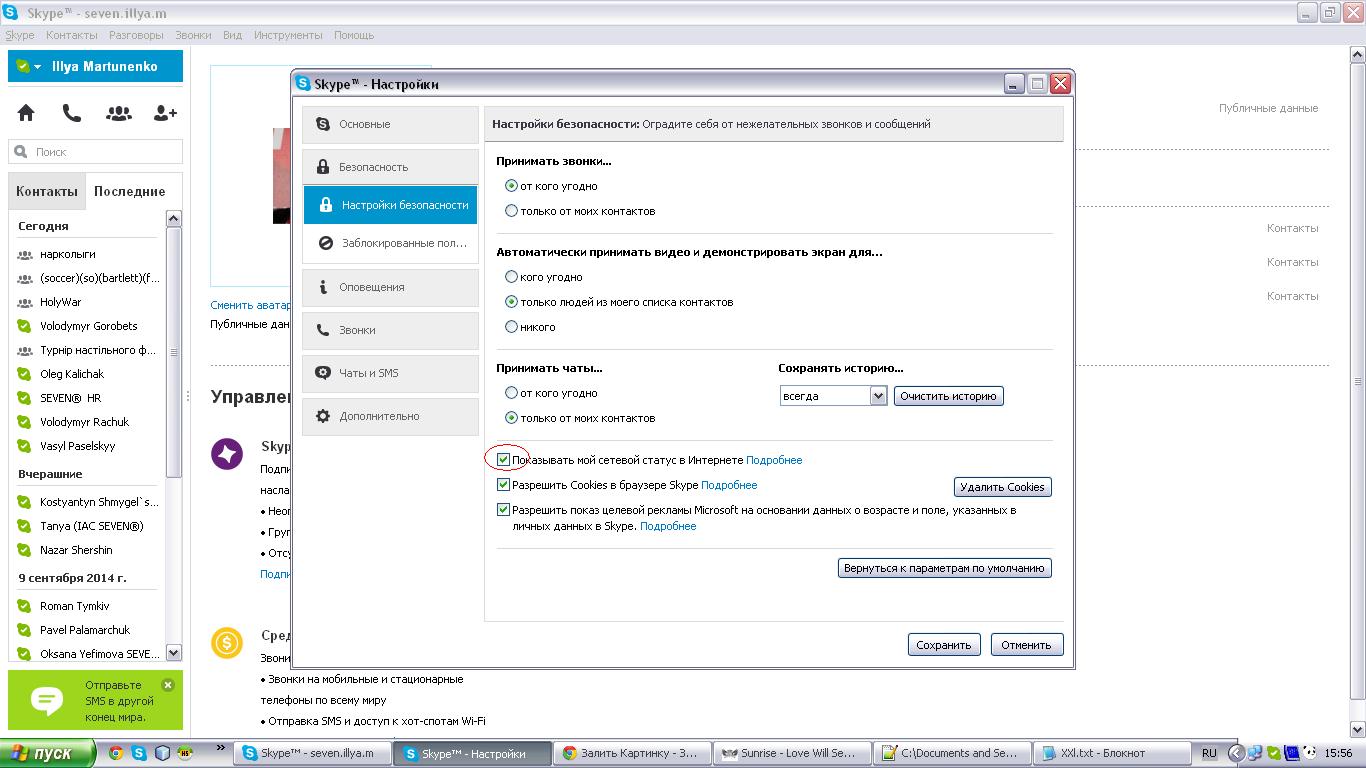
Task: Open the Сохранять историю dropdown
Action: click(833, 396)
